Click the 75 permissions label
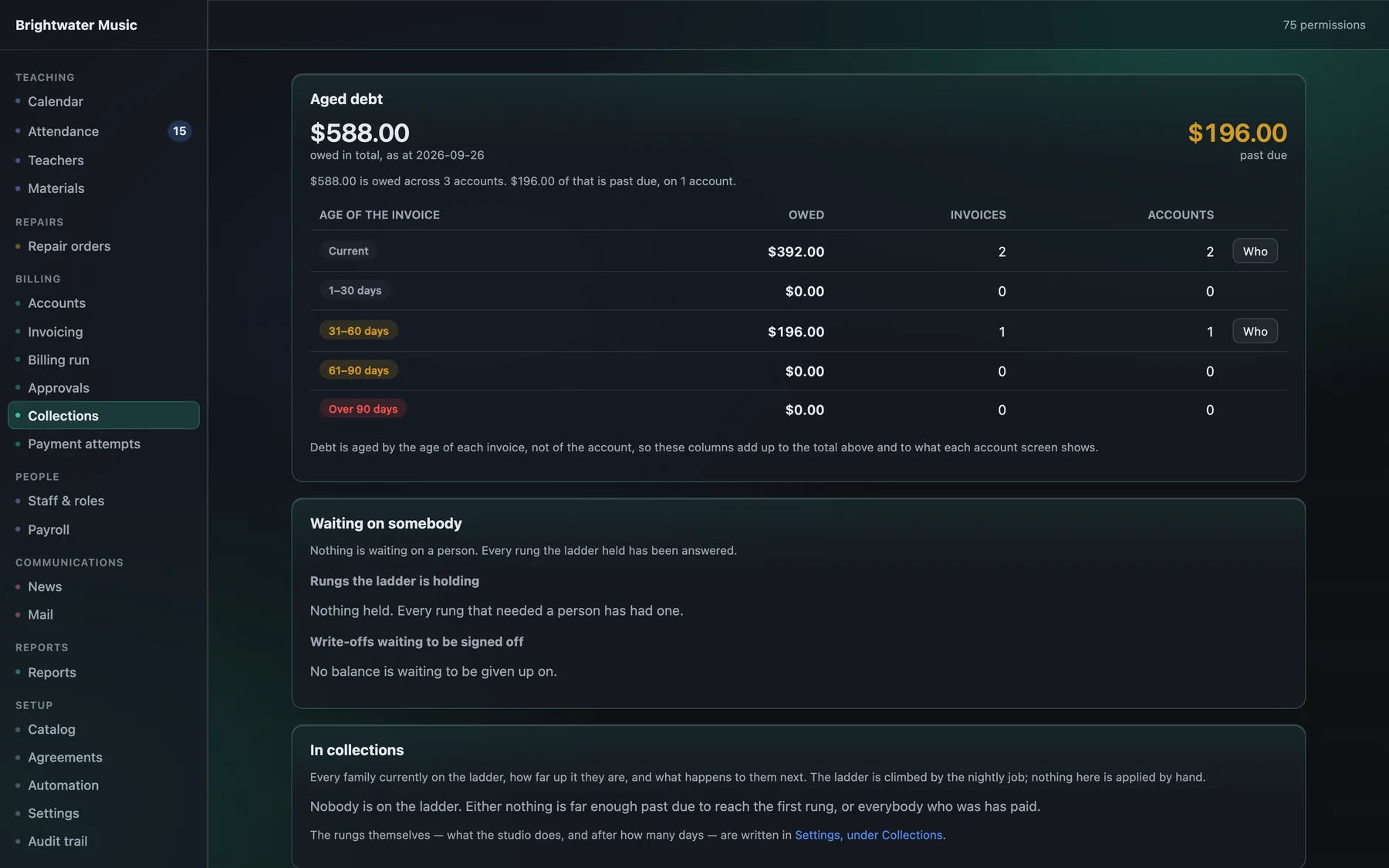1389x868 pixels. pyautogui.click(x=1324, y=25)
